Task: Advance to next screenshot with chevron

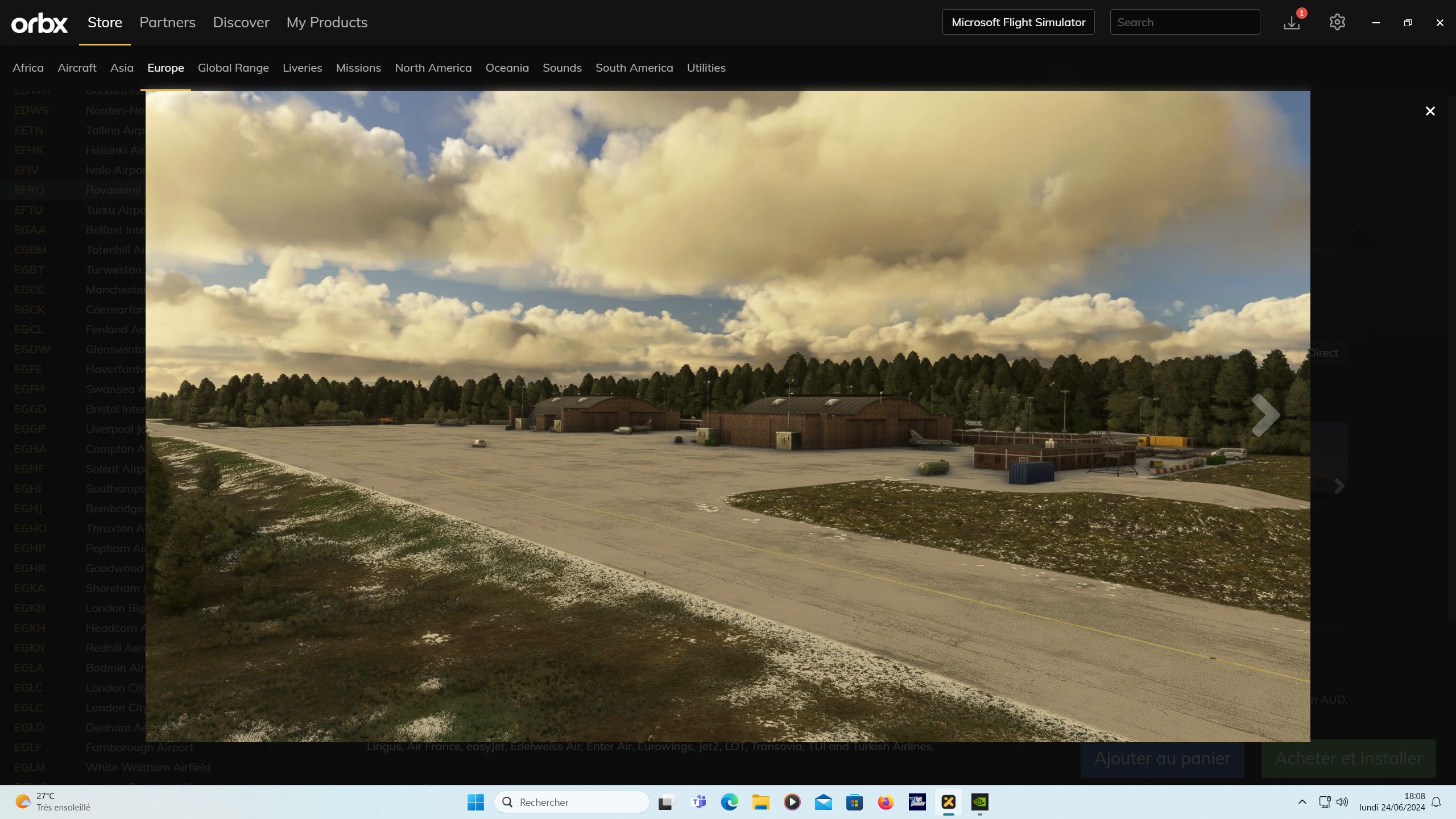Action: pos(1265,415)
